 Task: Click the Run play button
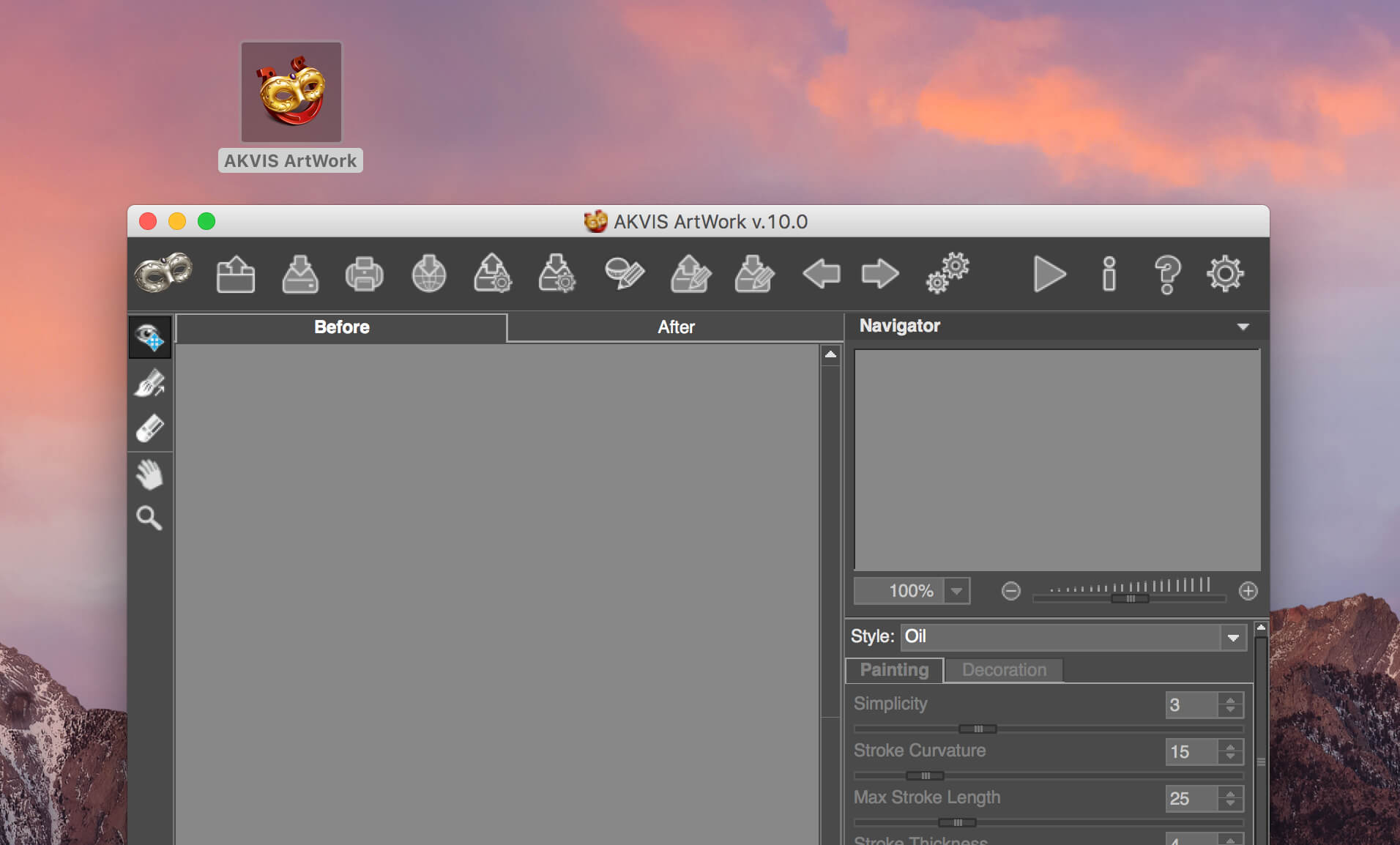click(x=1049, y=275)
